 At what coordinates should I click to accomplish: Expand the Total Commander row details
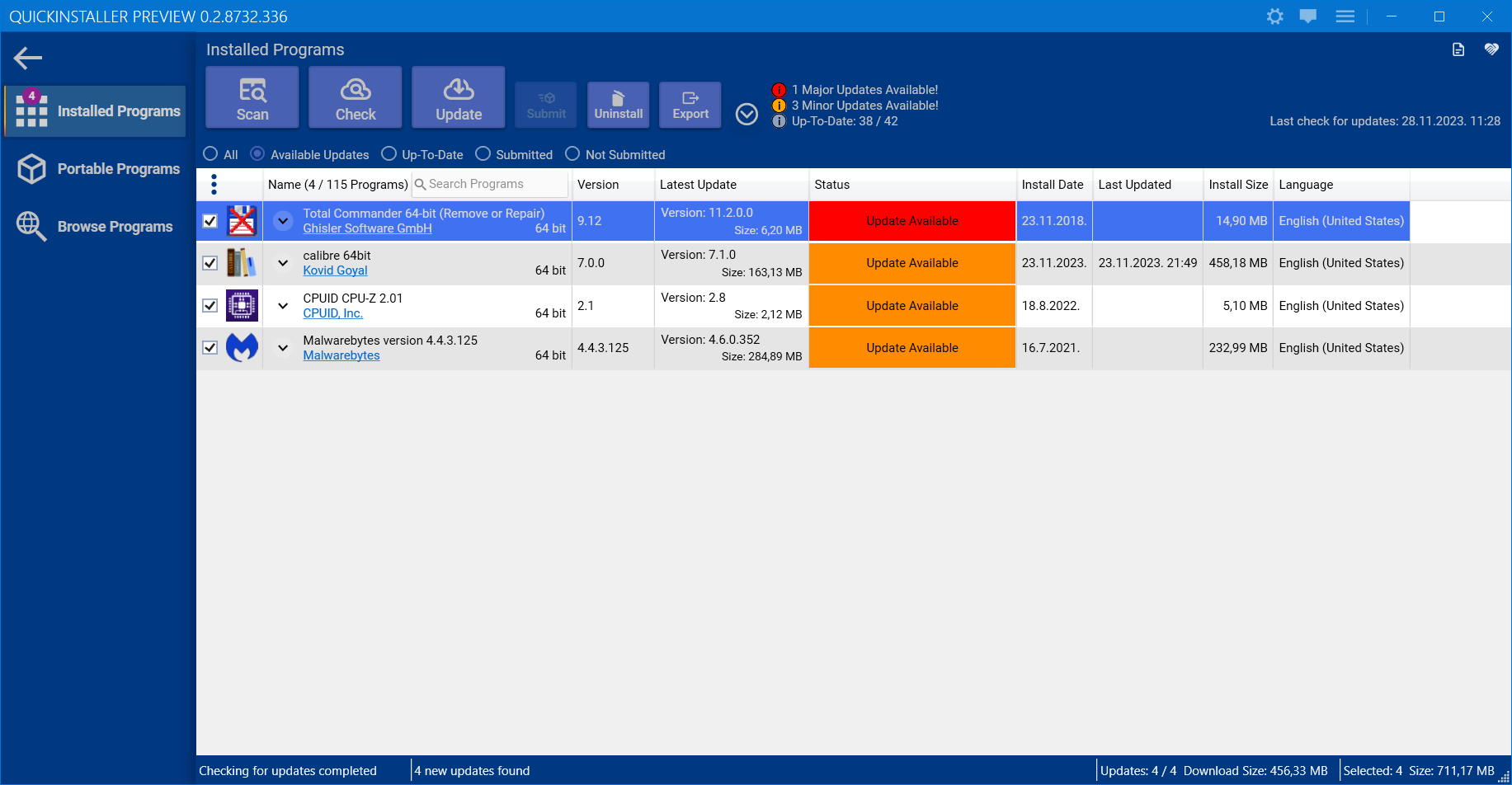283,221
